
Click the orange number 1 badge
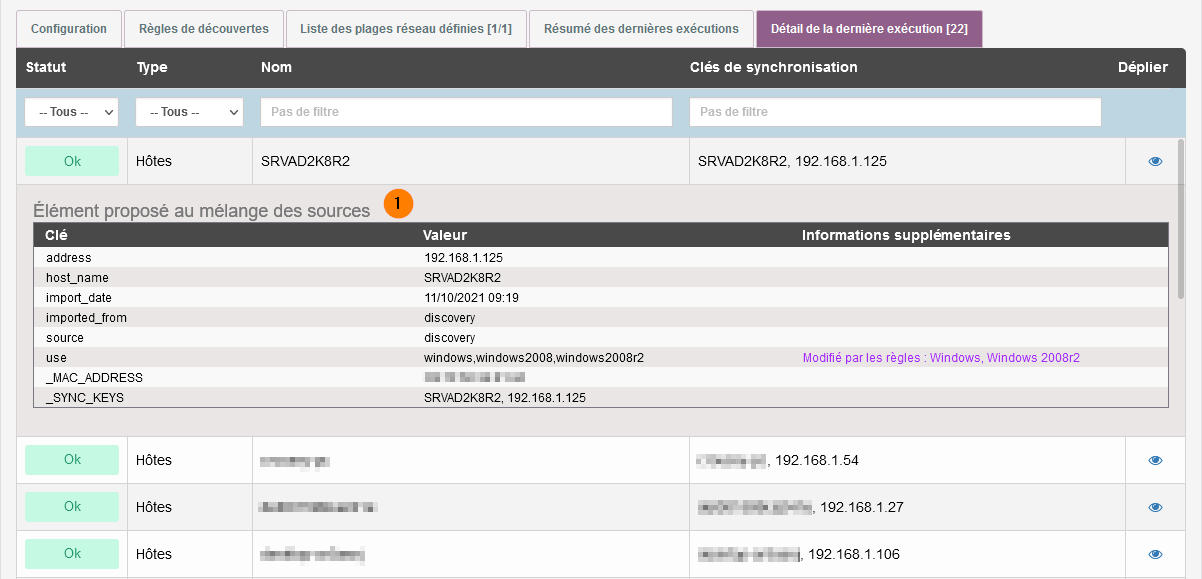coord(398,203)
